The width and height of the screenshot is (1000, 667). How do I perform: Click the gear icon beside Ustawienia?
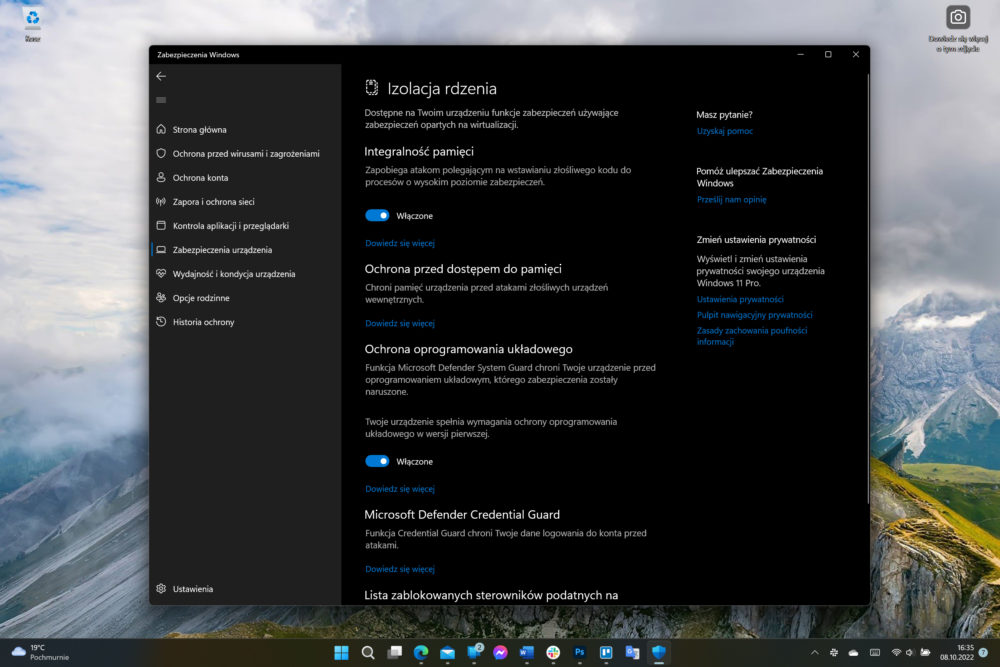pos(161,589)
